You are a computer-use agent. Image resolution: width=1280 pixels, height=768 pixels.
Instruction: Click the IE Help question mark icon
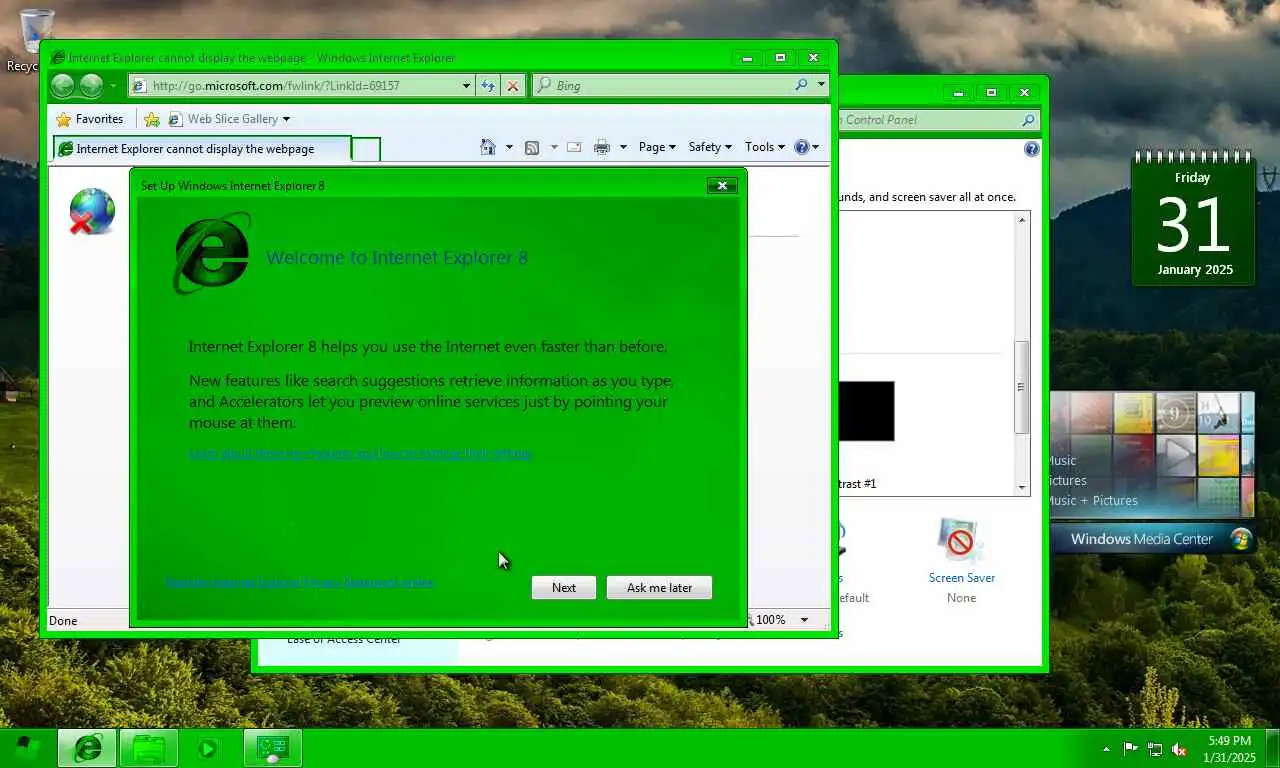801,147
